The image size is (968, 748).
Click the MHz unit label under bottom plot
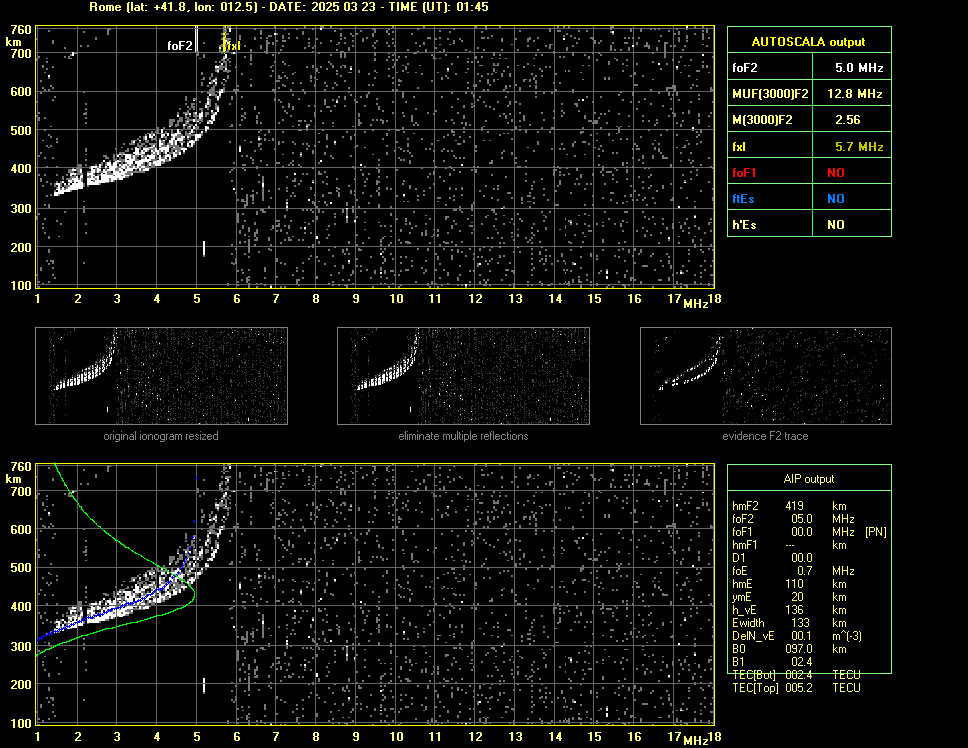point(695,740)
